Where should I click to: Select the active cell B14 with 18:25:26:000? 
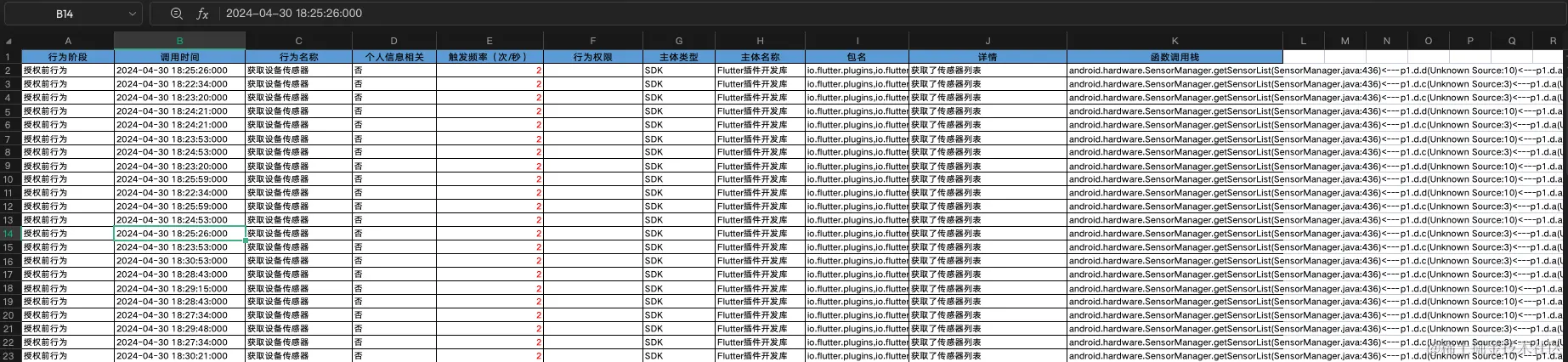pos(179,234)
